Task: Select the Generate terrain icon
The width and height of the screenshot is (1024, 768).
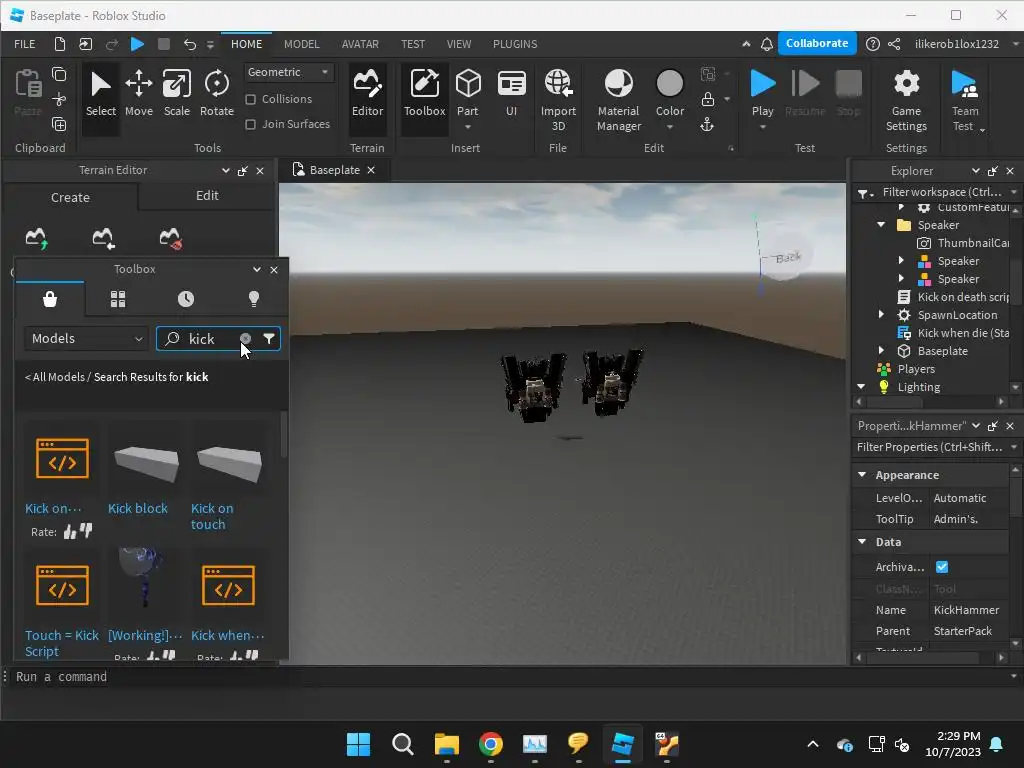Action: pyautogui.click(x=36, y=238)
